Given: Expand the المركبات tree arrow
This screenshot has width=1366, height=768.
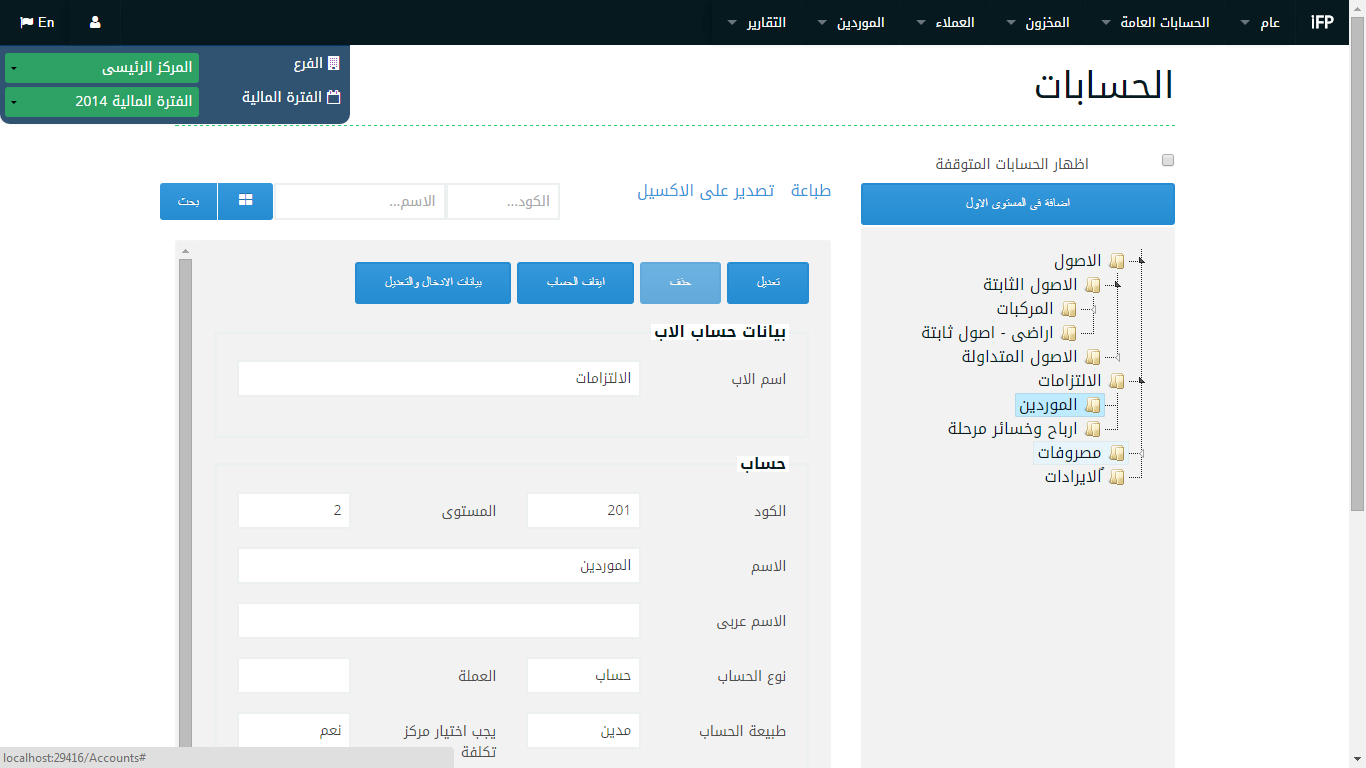Looking at the screenshot, I should [x=1093, y=310].
